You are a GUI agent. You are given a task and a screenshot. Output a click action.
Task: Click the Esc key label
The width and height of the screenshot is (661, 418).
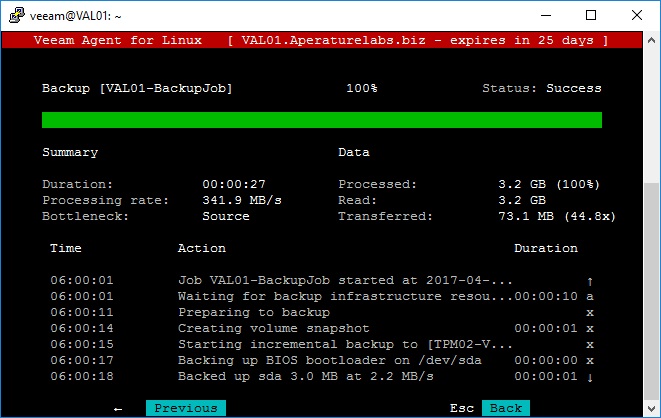tap(461, 408)
